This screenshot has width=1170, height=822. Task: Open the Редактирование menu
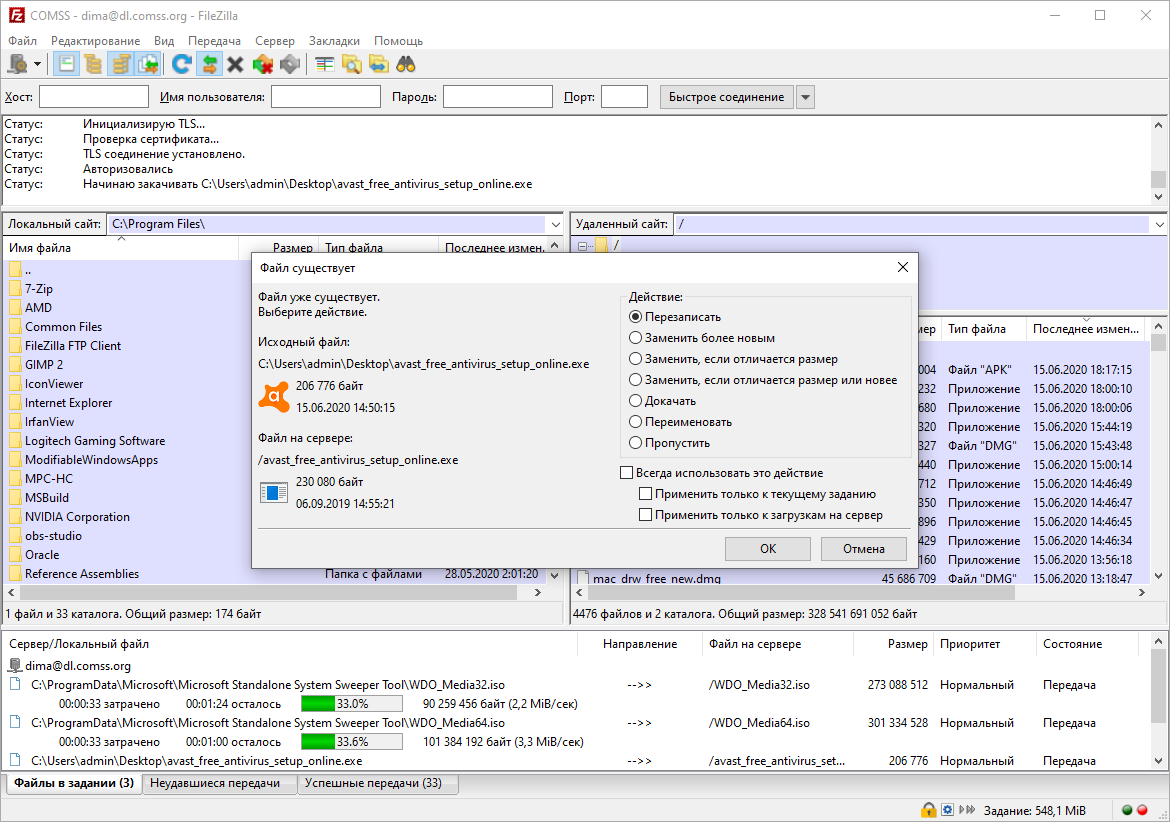[x=96, y=41]
